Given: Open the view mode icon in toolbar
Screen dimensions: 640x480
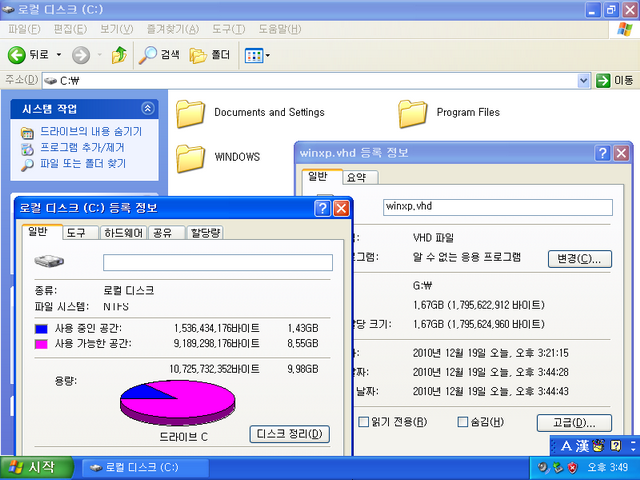Looking at the screenshot, I should [x=253, y=56].
